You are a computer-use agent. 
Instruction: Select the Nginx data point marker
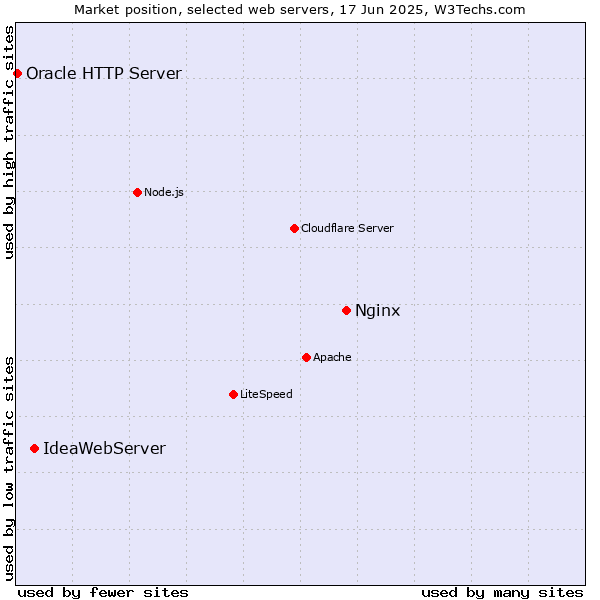[x=346, y=310]
